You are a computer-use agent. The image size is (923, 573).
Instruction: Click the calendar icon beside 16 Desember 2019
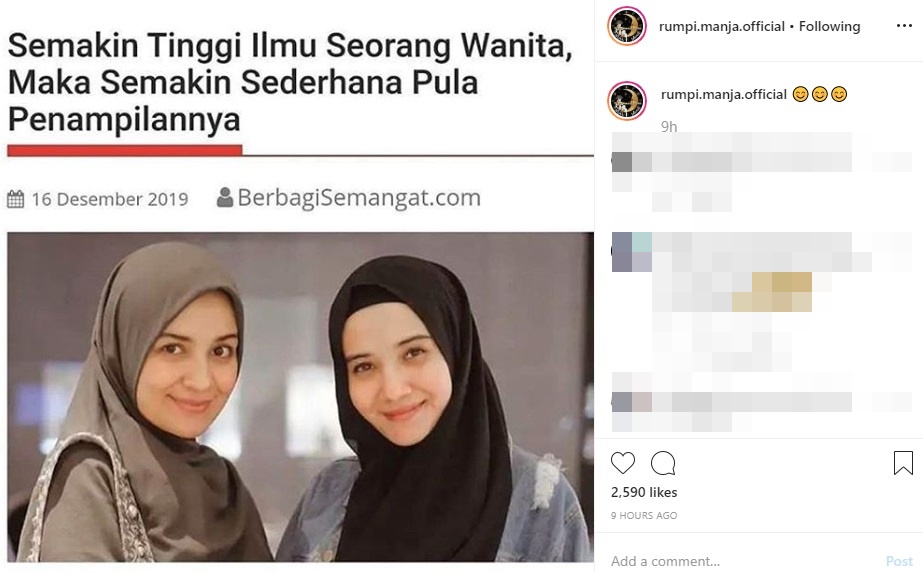pos(15,199)
